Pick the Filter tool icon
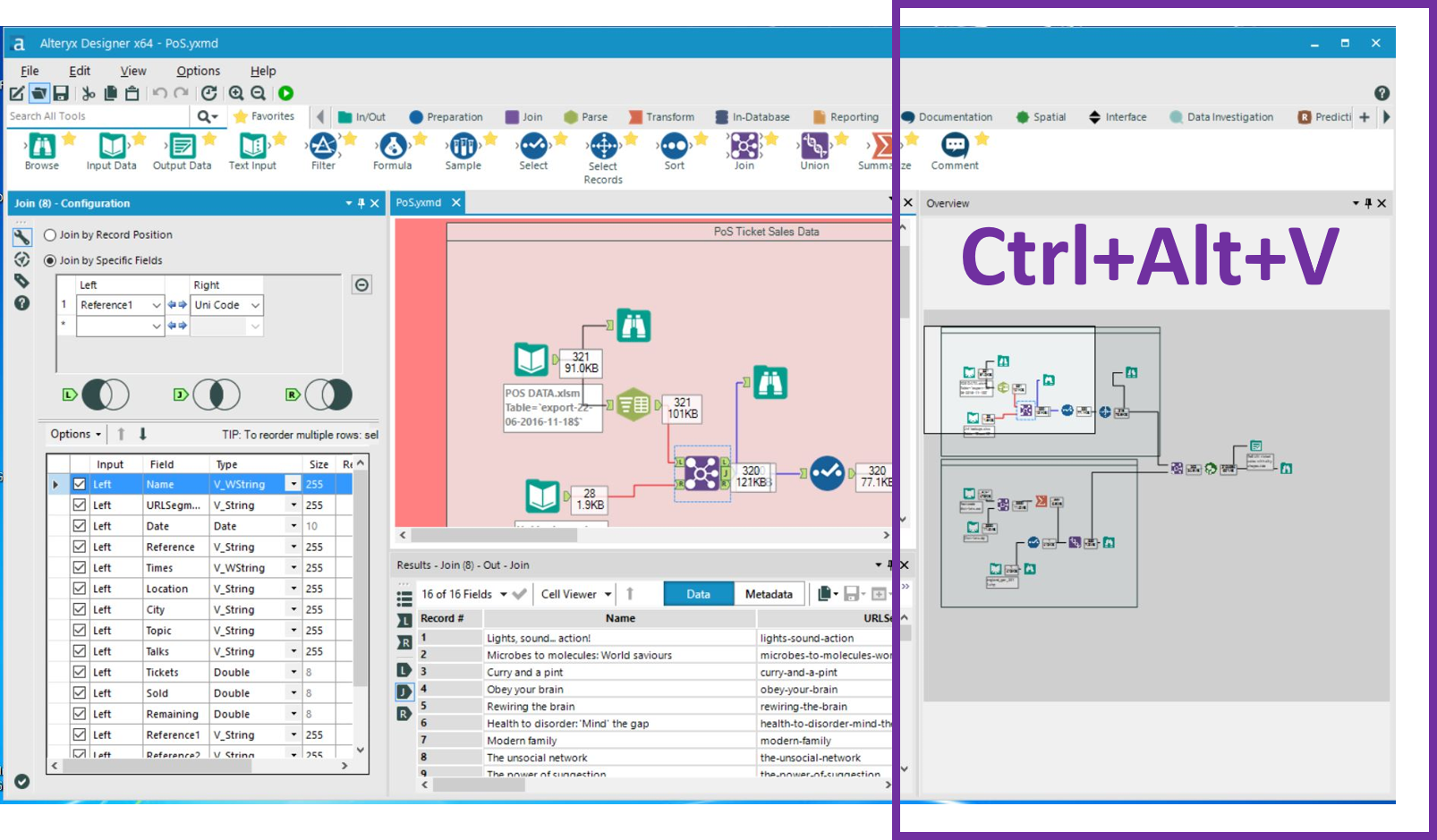This screenshot has height=840, width=1437. 323,146
